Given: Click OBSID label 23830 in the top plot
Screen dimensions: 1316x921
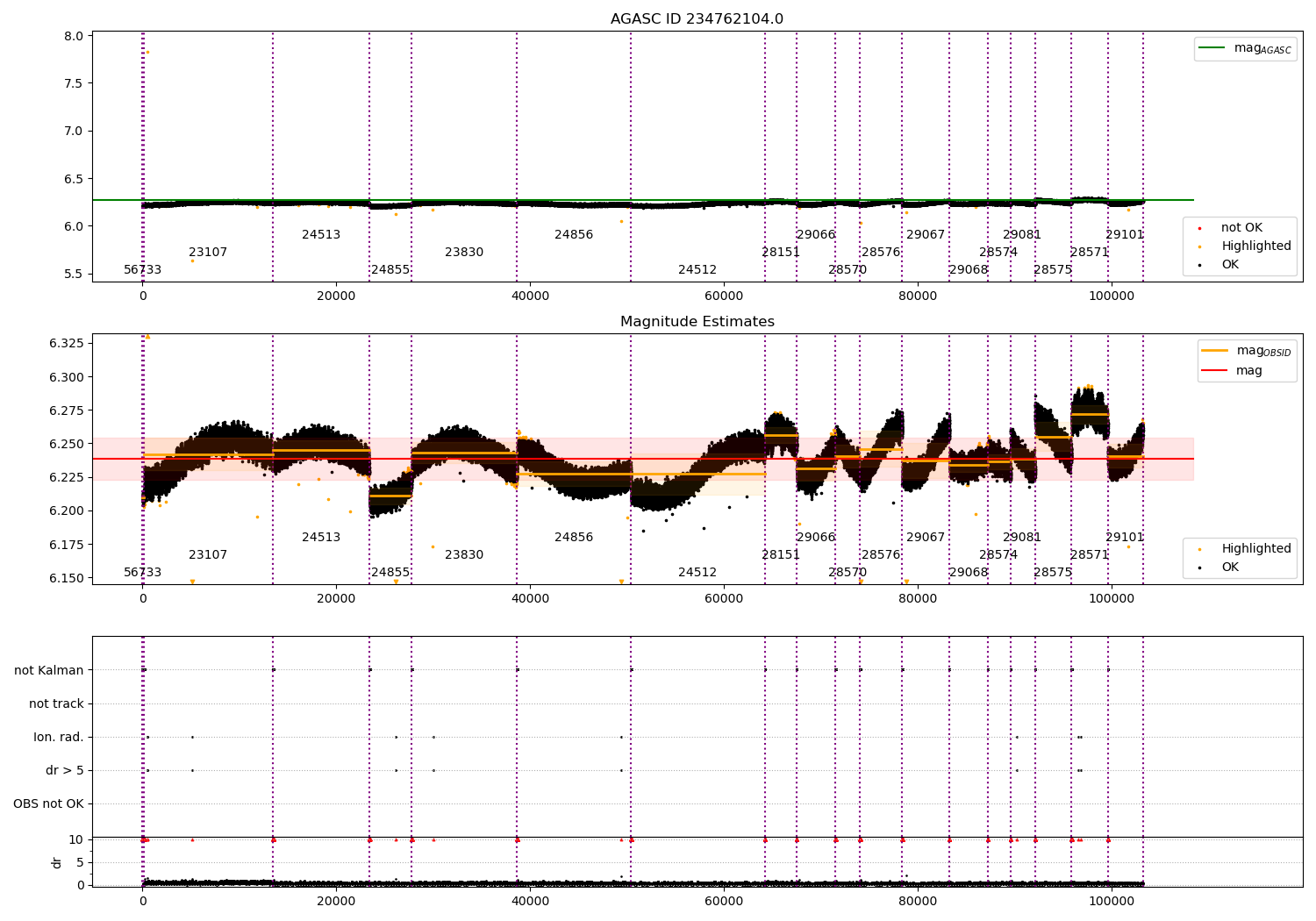Looking at the screenshot, I should 464,253.
